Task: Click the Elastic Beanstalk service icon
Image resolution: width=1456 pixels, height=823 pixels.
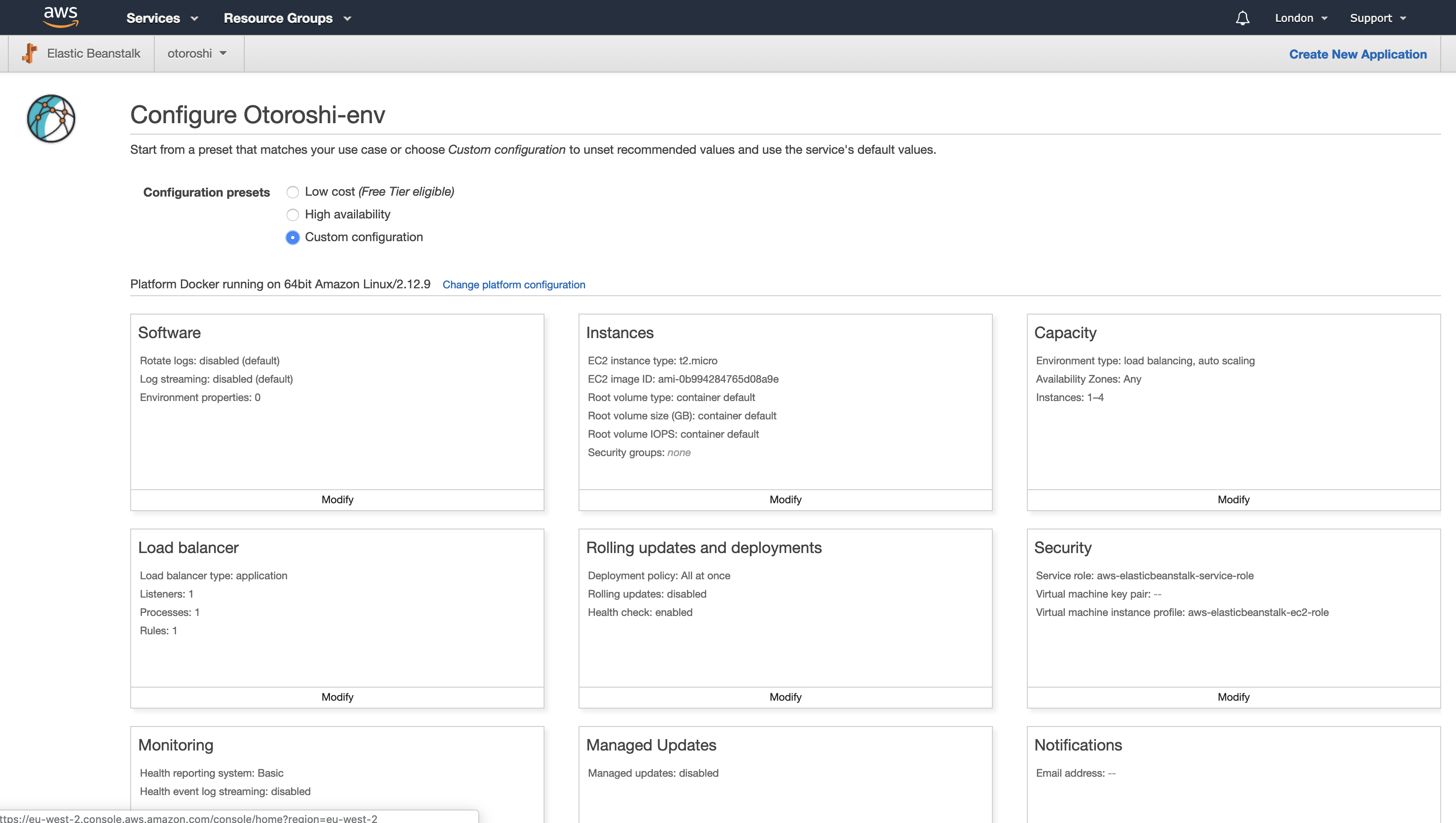Action: coord(29,53)
